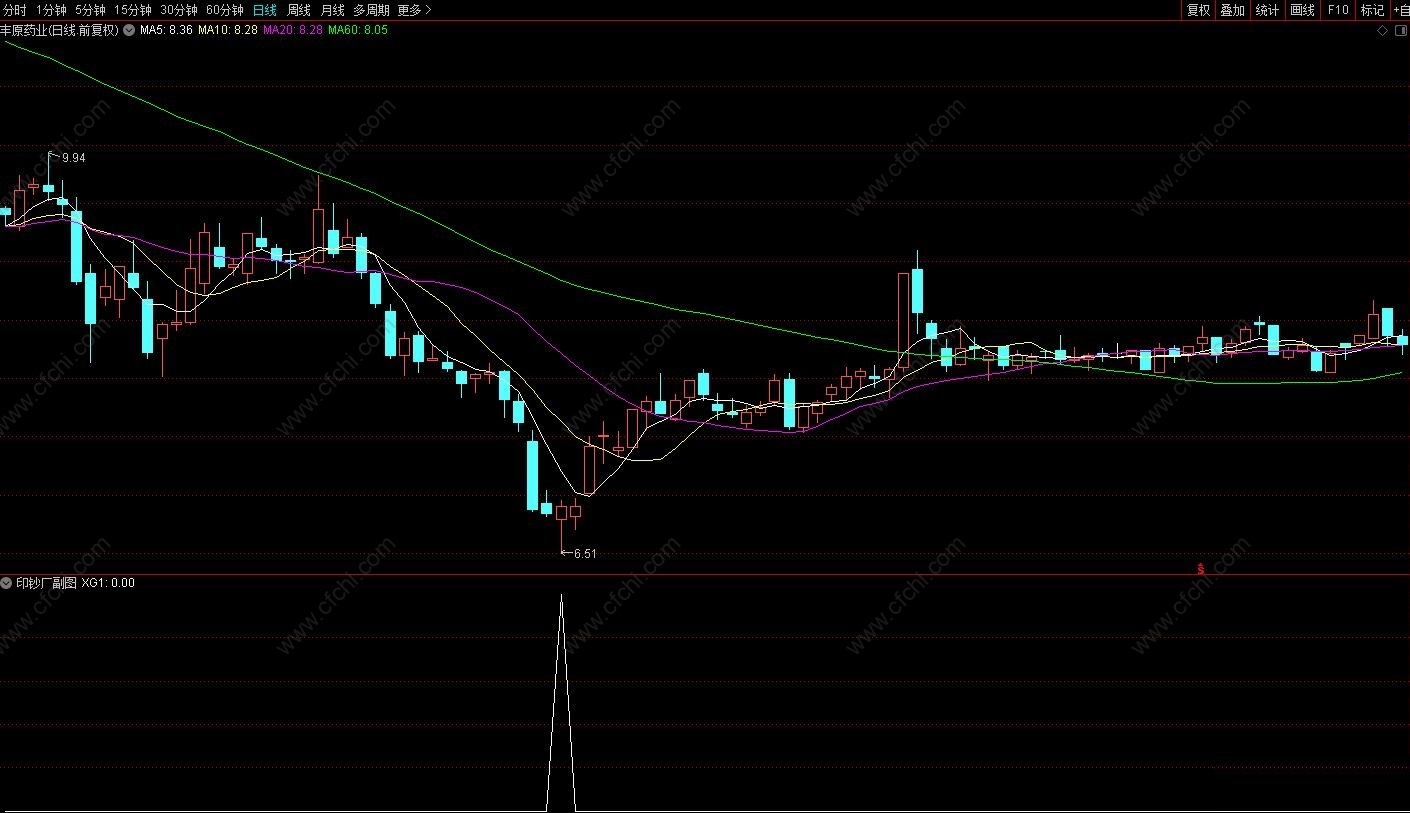This screenshot has height=813, width=1410.
Task: Click the diamond icon at chart top-right
Action: 1383,31
